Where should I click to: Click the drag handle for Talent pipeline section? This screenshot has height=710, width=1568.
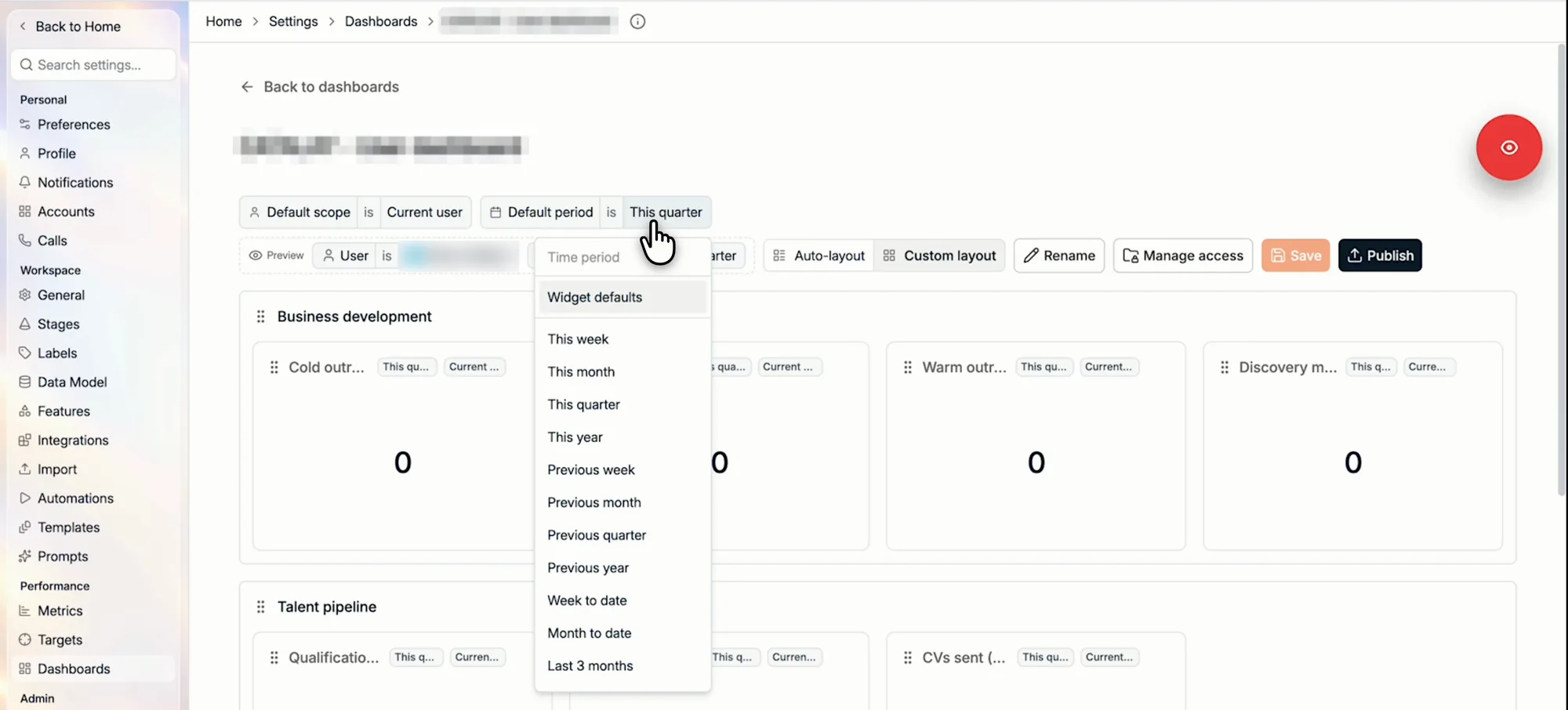[260, 607]
